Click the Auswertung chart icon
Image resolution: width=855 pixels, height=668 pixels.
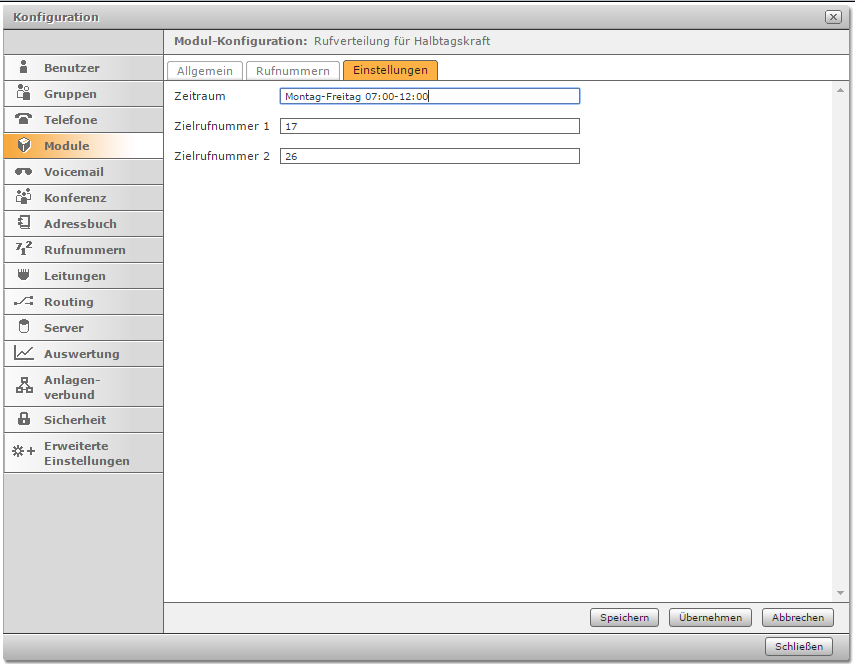click(24, 354)
